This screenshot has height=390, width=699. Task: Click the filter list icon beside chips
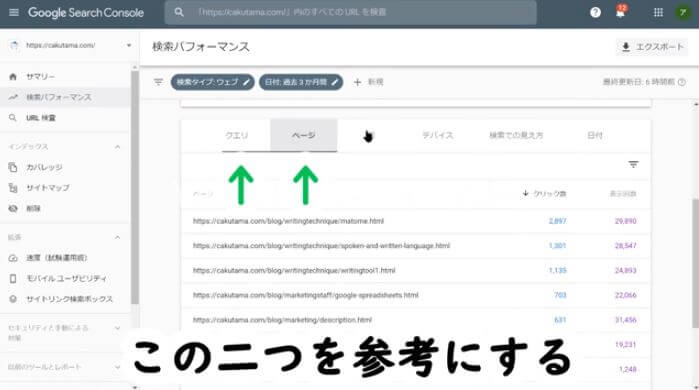point(158,82)
